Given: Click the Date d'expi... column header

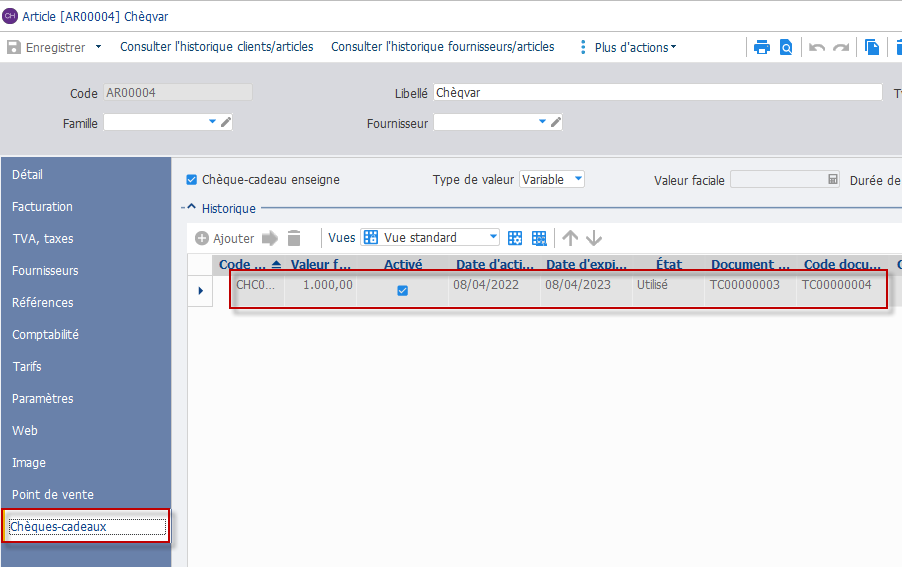Looking at the screenshot, I should [587, 265].
